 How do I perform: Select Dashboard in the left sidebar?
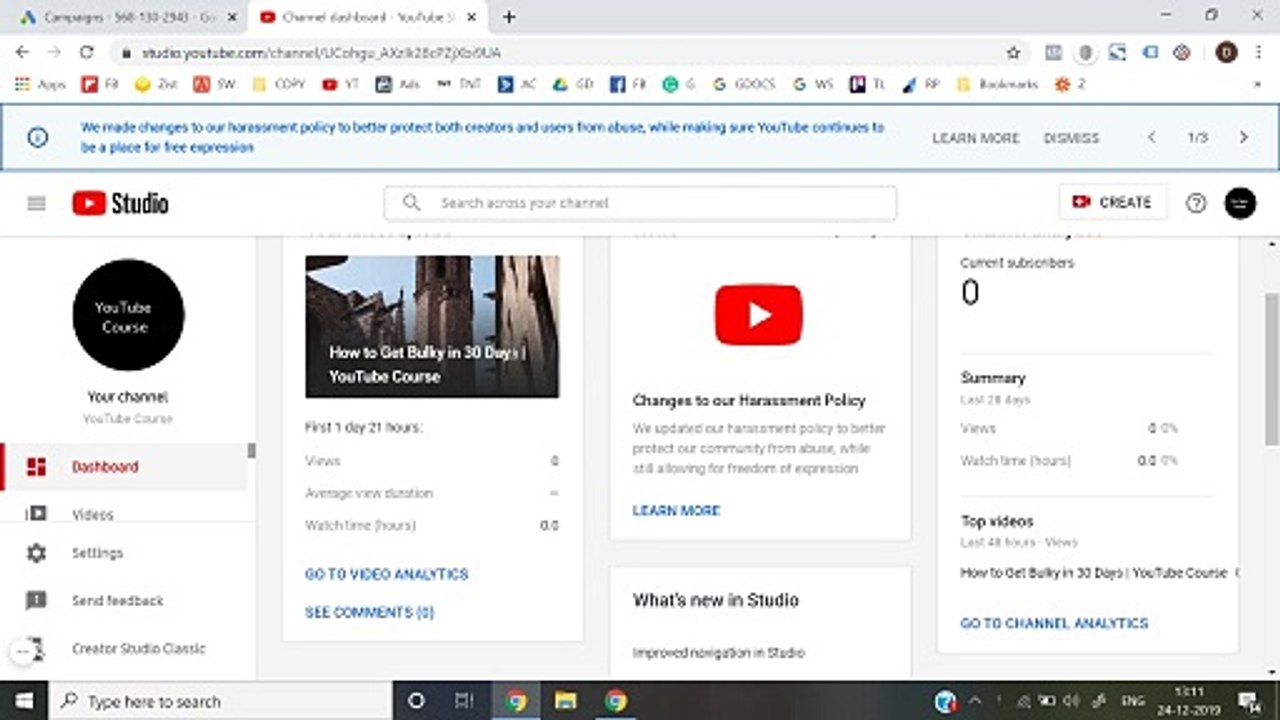[x=124, y=467]
